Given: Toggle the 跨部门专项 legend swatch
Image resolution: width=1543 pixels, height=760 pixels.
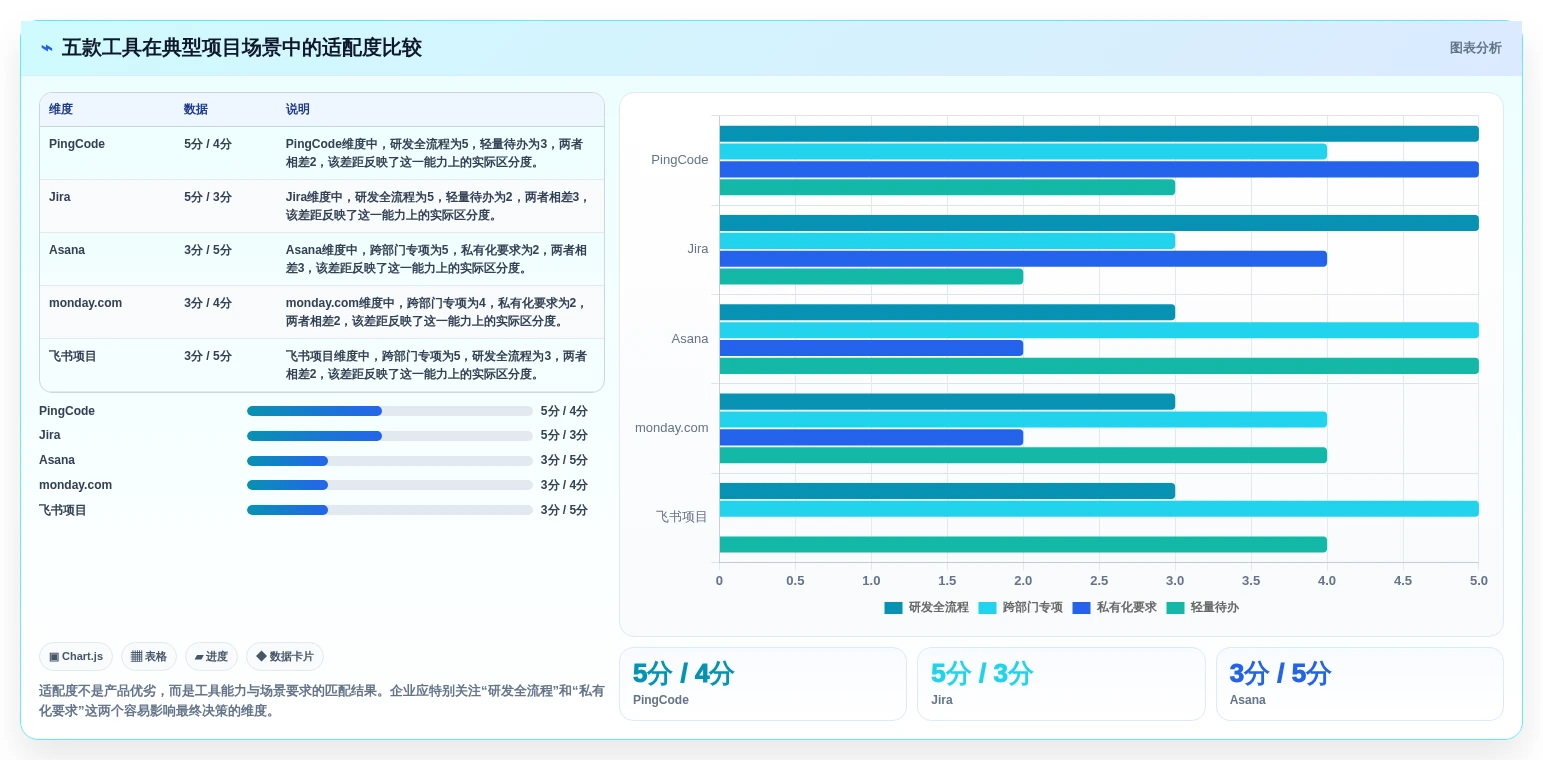Looking at the screenshot, I should 987,608.
